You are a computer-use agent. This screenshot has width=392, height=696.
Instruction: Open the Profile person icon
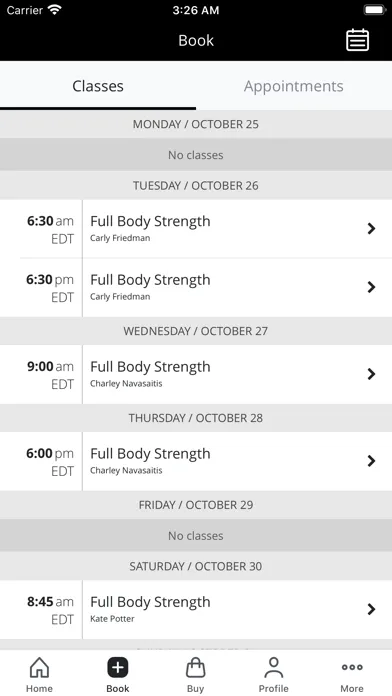273,668
